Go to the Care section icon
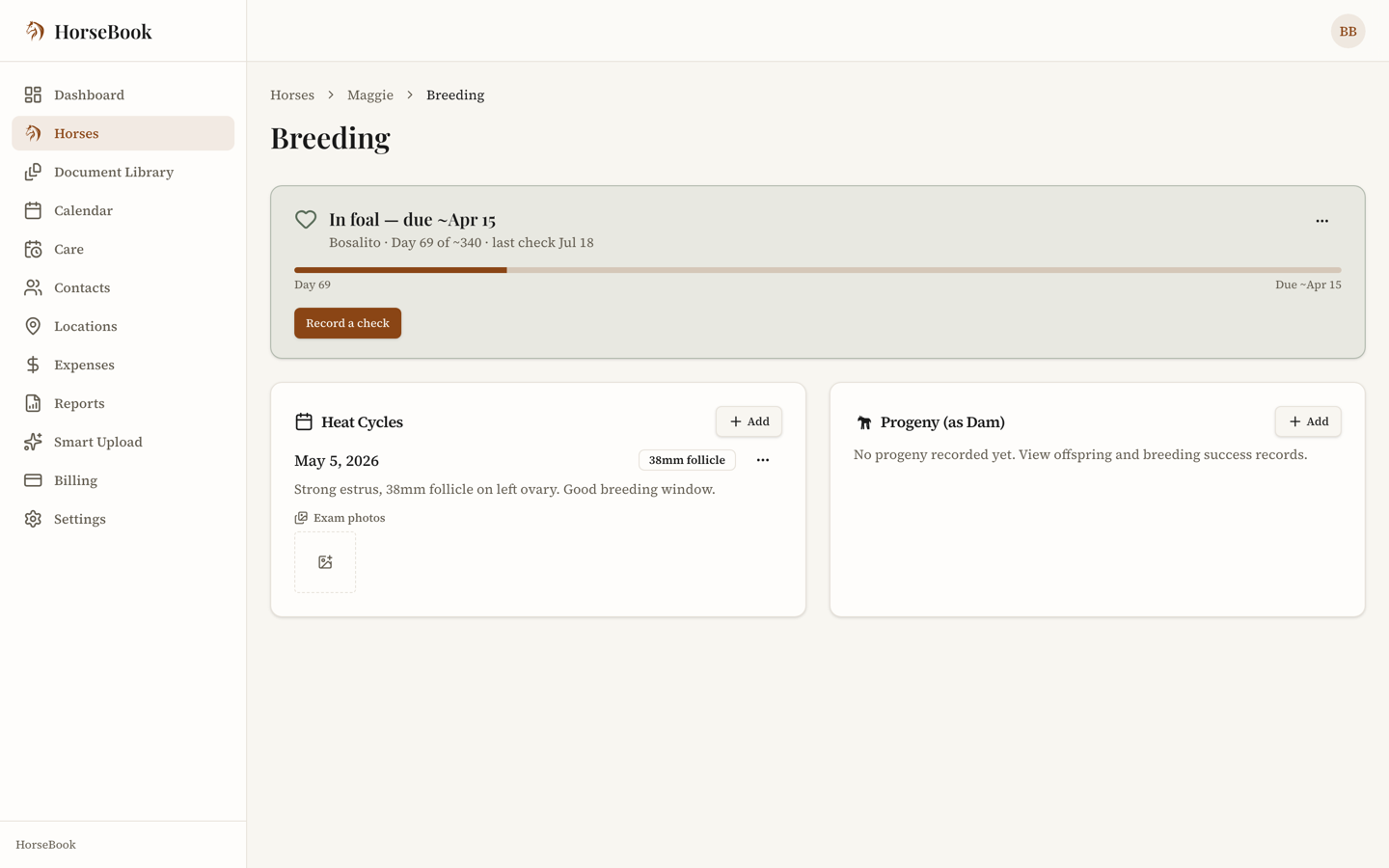The width and height of the screenshot is (1389, 868). click(x=33, y=249)
